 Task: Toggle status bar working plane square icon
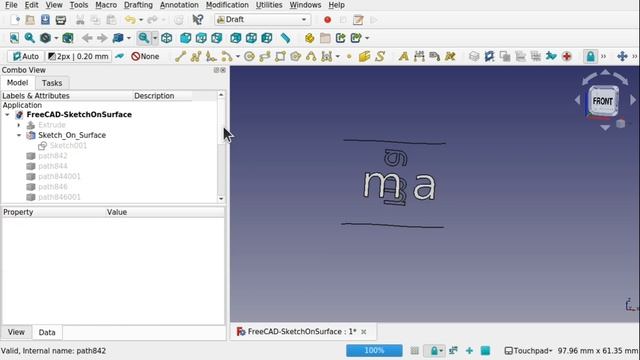point(485,351)
